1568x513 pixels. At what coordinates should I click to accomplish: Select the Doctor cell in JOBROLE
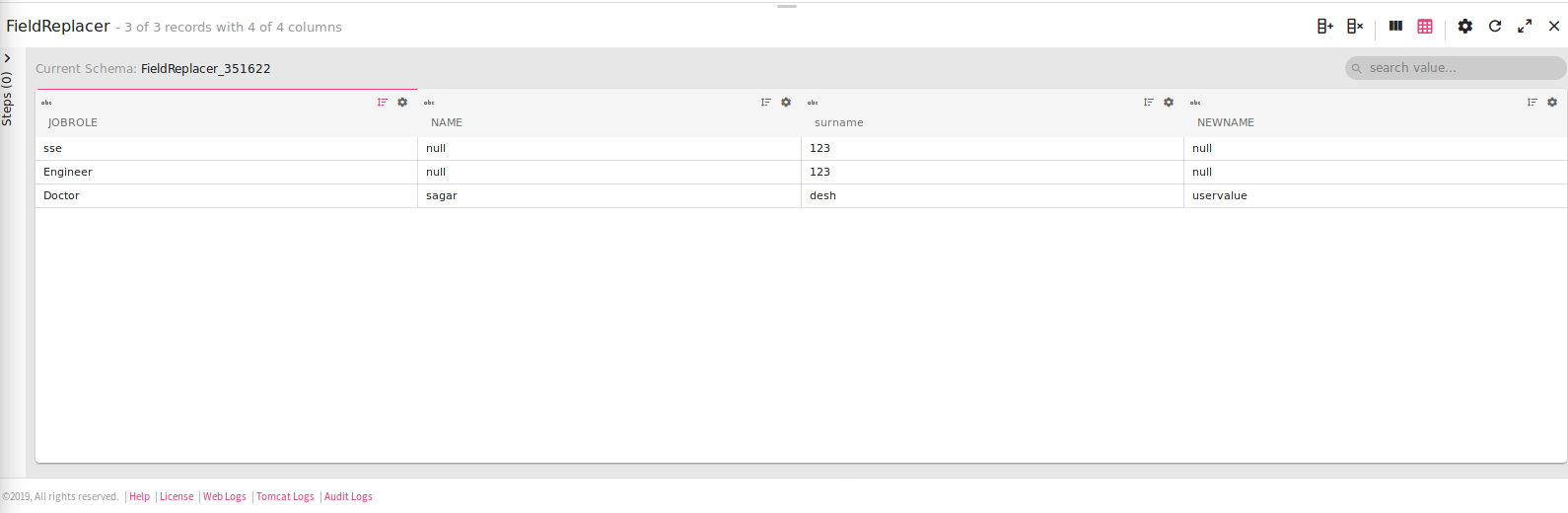point(61,196)
